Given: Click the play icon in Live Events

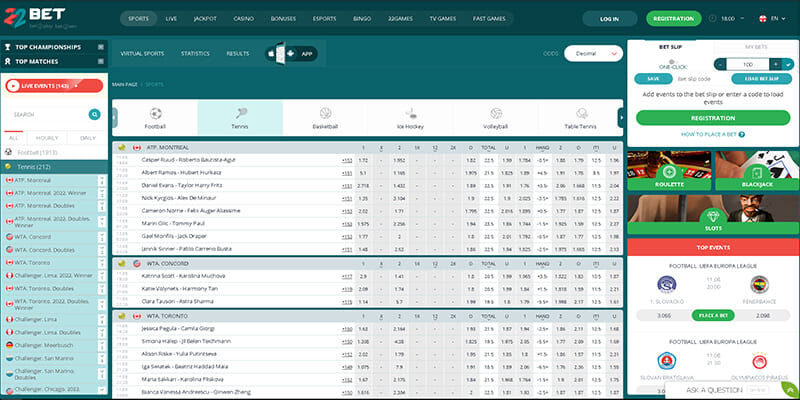Looking at the screenshot, I should 13,86.
